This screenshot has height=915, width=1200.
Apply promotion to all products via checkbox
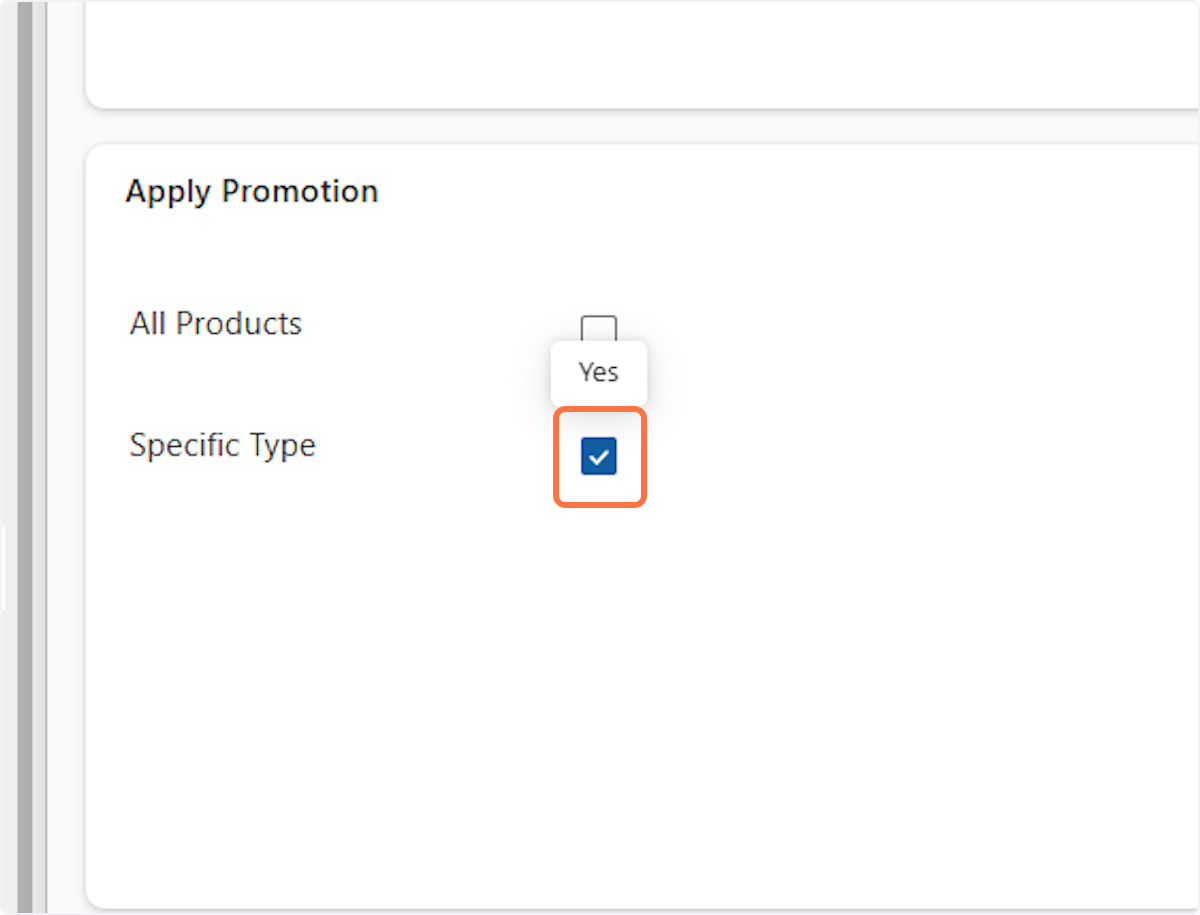coord(599,328)
